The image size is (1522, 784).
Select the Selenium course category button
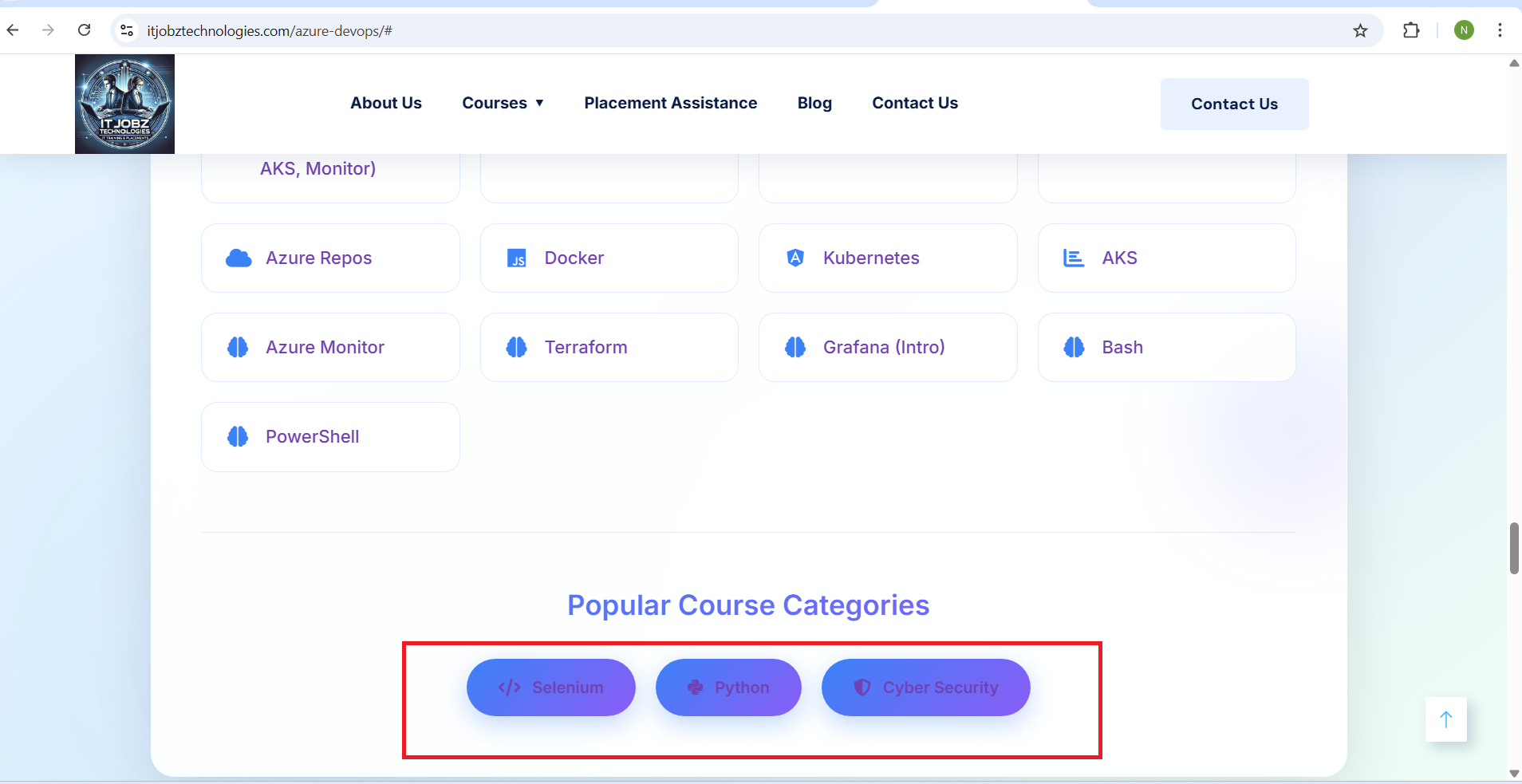coord(550,687)
